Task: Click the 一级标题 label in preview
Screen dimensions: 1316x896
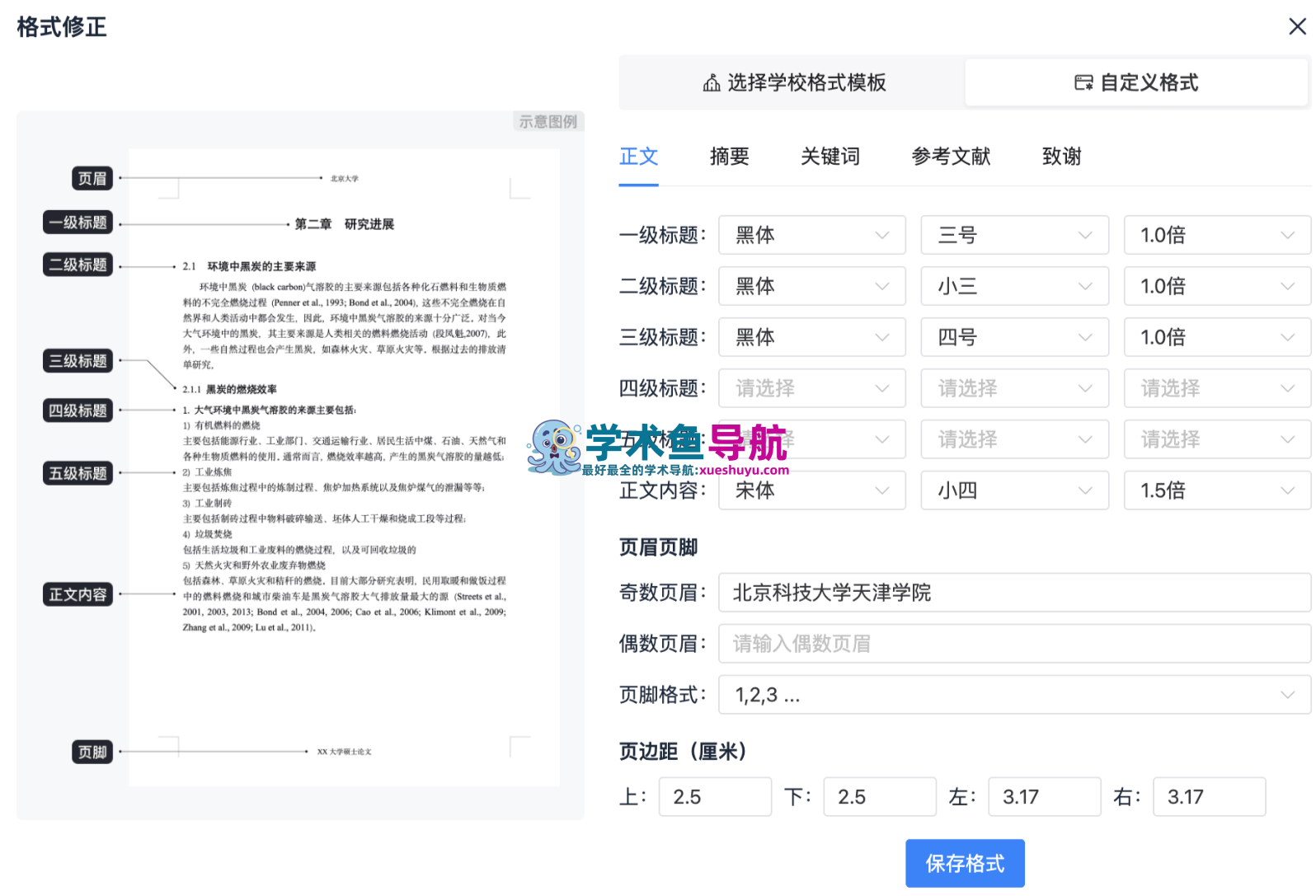Action: click(78, 223)
